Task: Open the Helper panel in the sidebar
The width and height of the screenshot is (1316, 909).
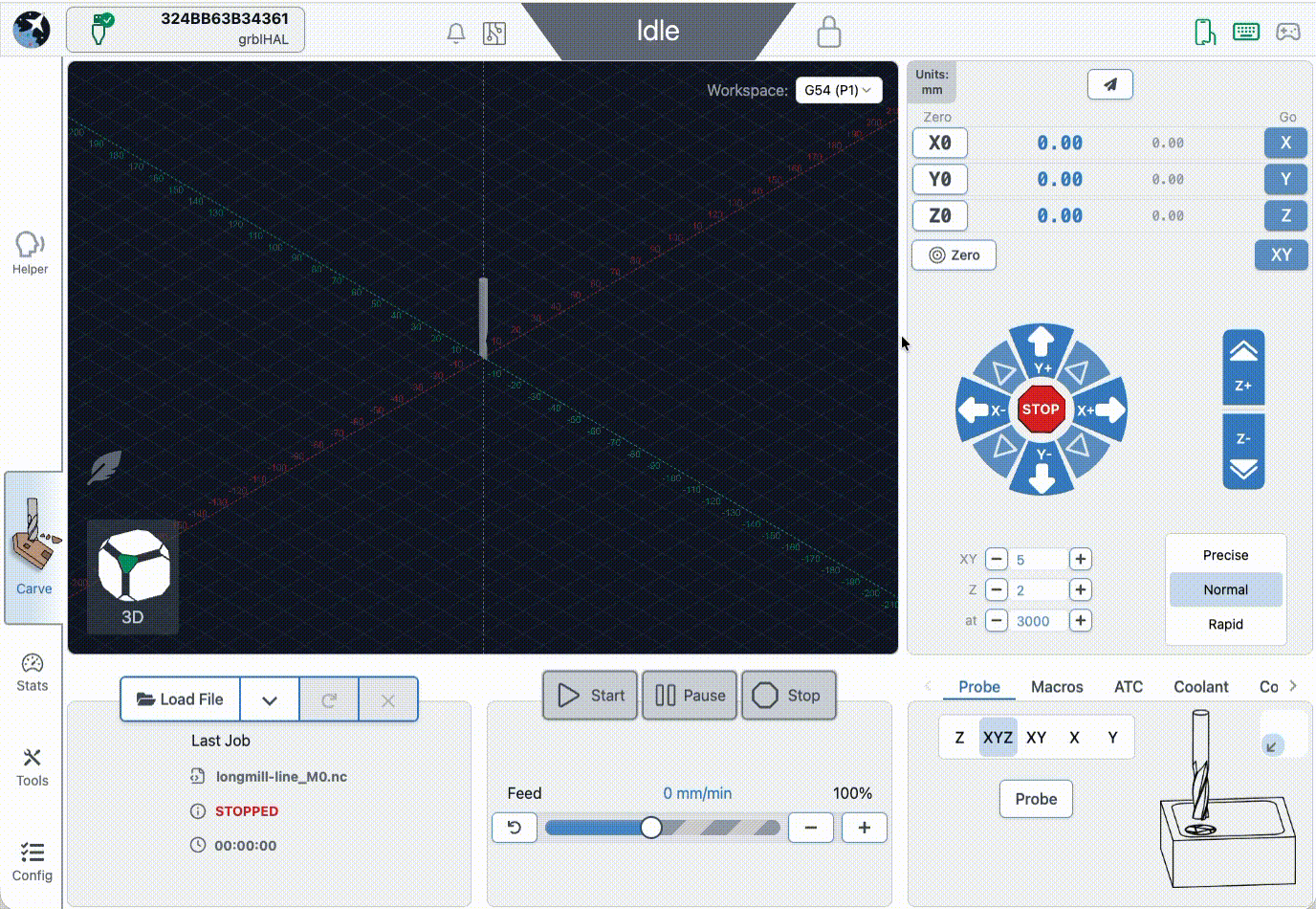Action: (x=31, y=253)
